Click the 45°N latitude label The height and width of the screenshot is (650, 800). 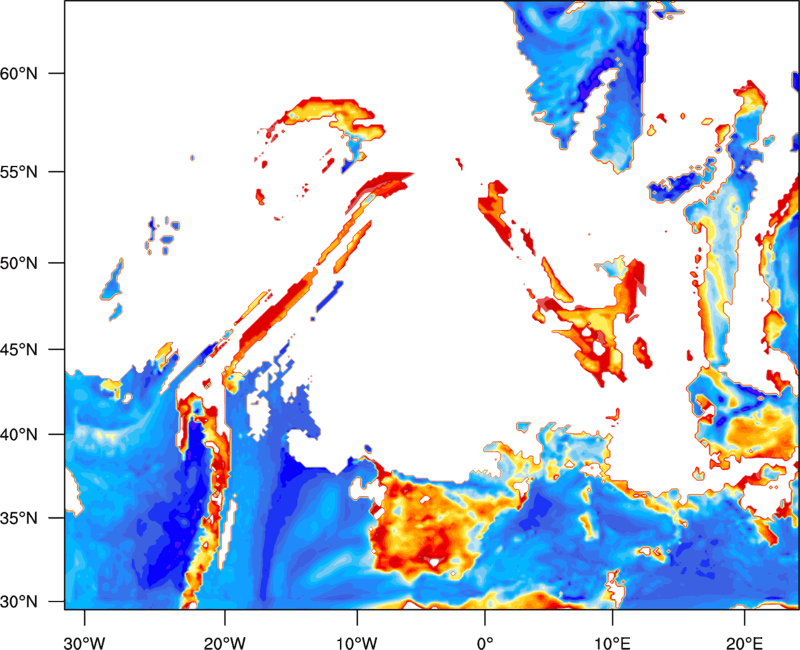pyautogui.click(x=19, y=349)
